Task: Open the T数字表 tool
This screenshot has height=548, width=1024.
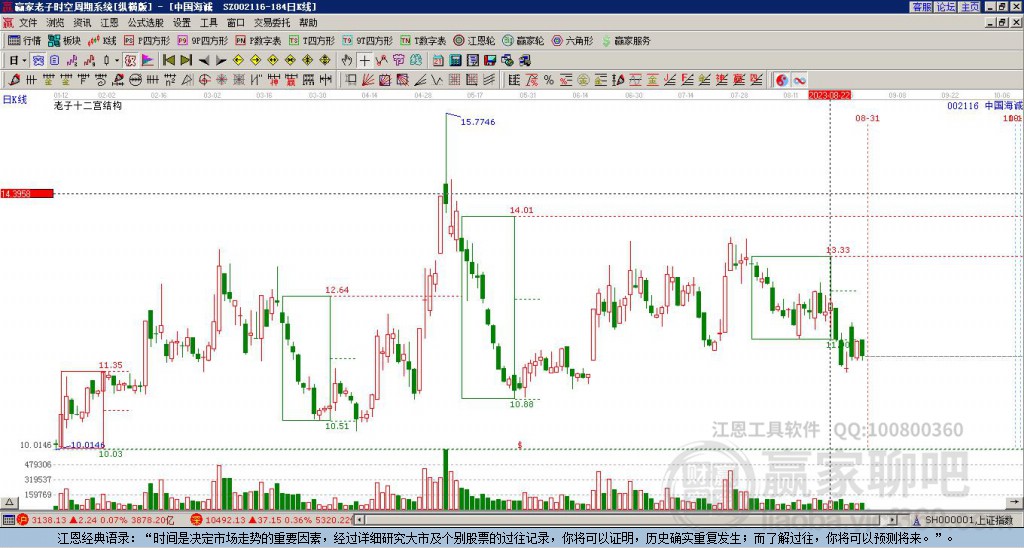Action: (423, 40)
